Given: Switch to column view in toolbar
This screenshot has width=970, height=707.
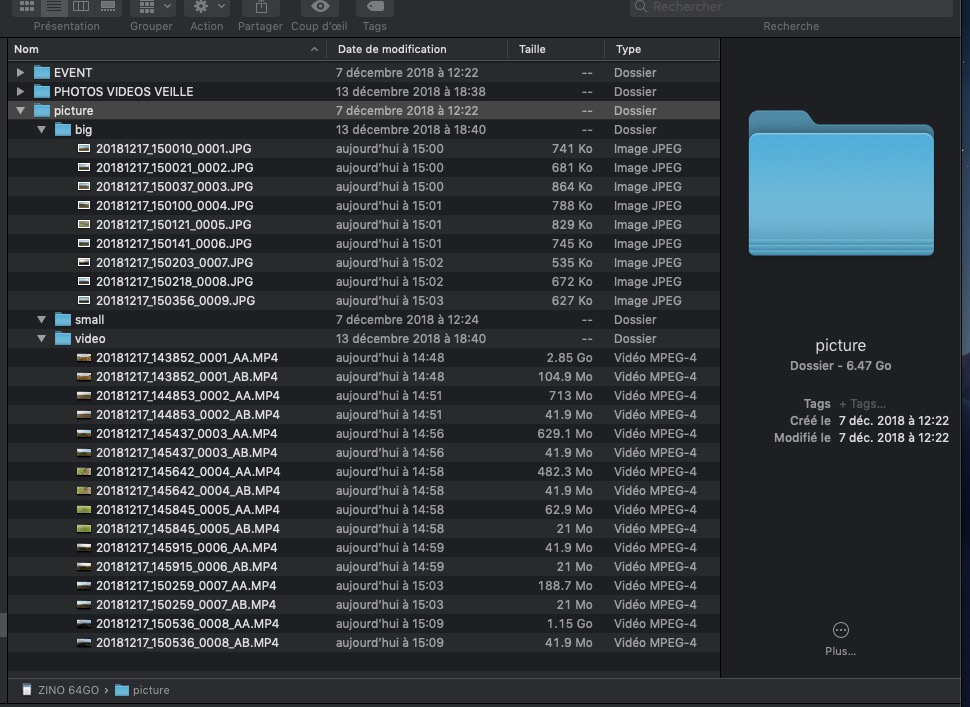Looking at the screenshot, I should point(81,7).
